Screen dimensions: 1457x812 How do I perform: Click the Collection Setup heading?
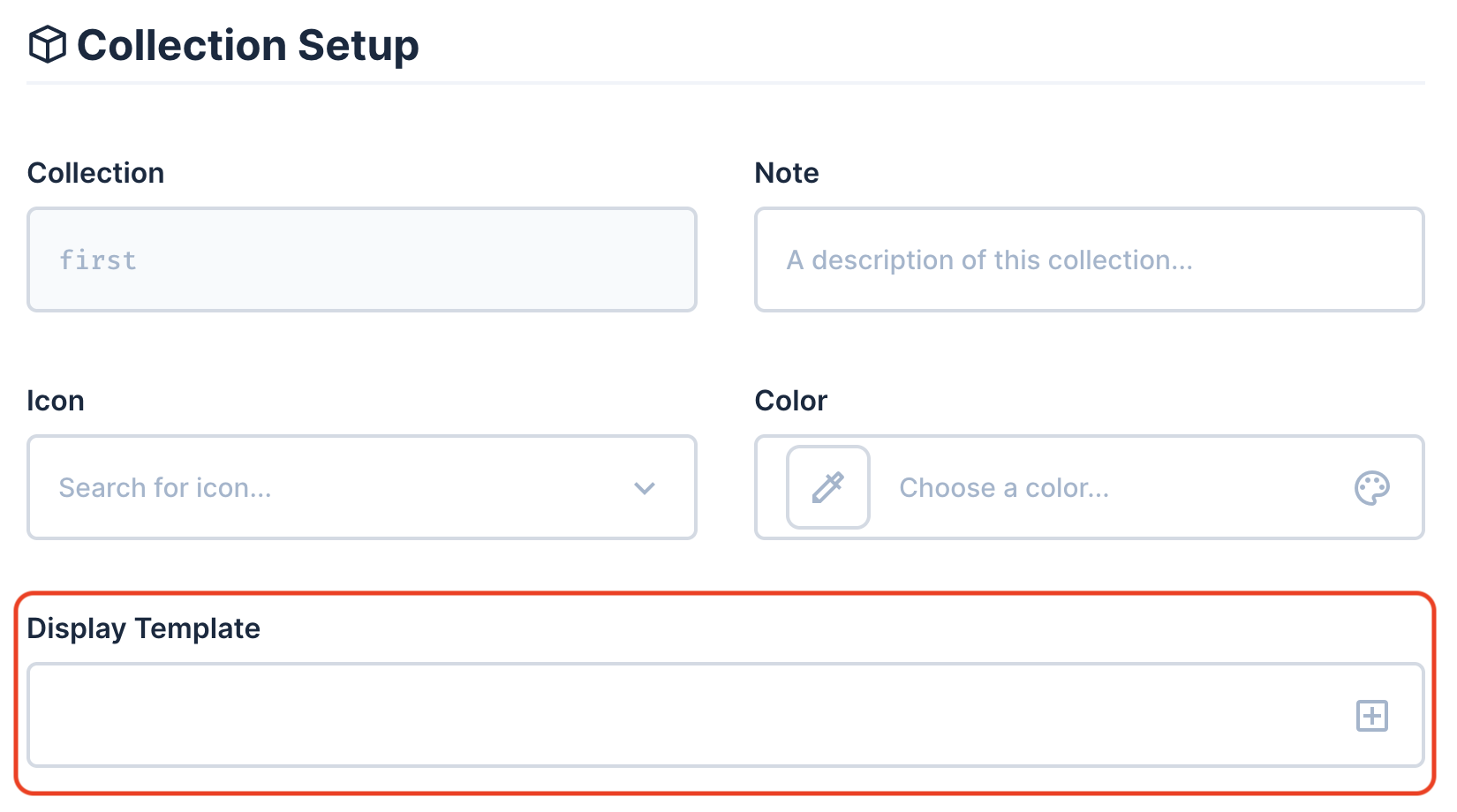[x=247, y=44]
